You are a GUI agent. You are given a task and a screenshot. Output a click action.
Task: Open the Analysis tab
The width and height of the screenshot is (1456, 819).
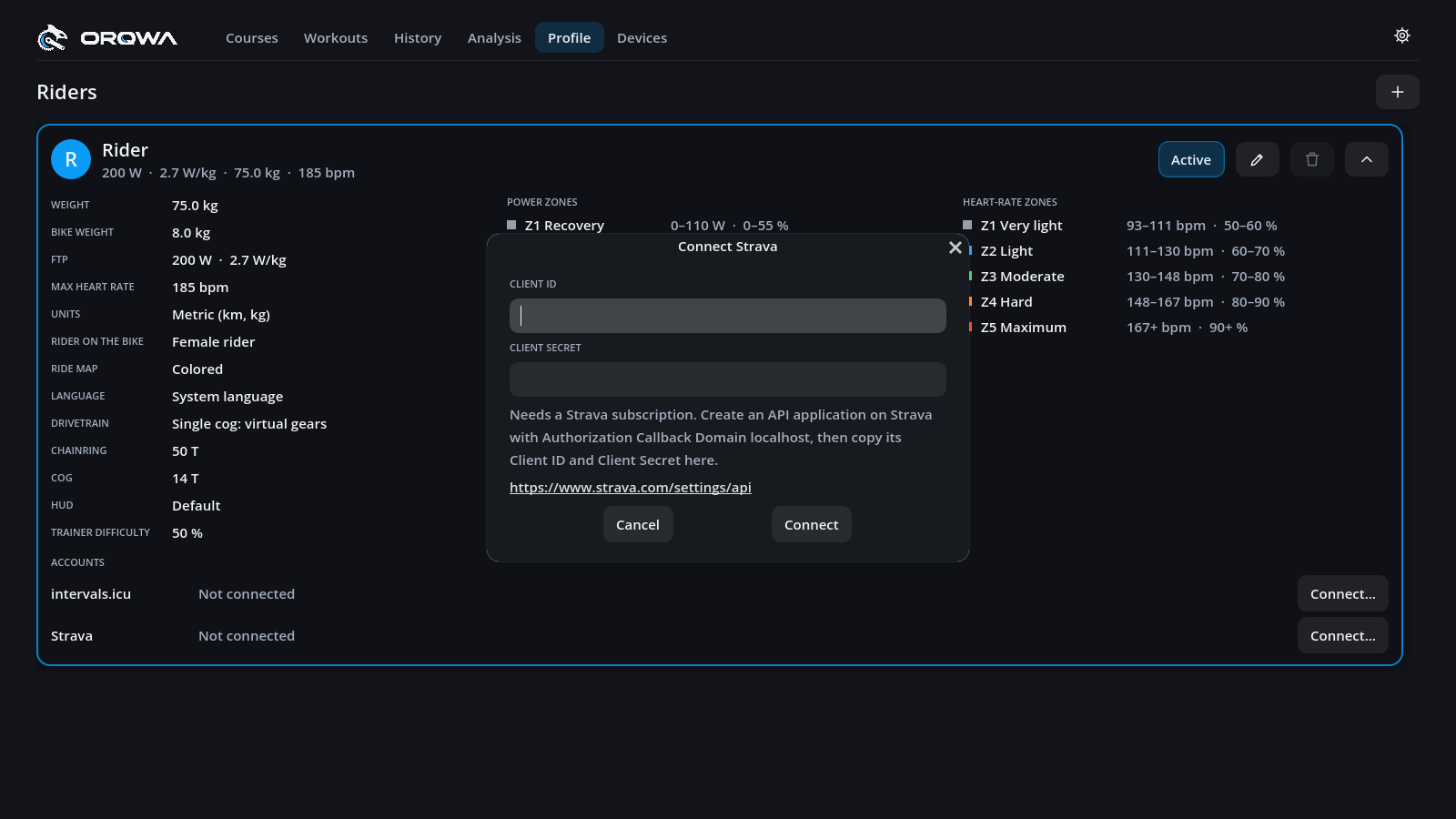pyautogui.click(x=494, y=38)
